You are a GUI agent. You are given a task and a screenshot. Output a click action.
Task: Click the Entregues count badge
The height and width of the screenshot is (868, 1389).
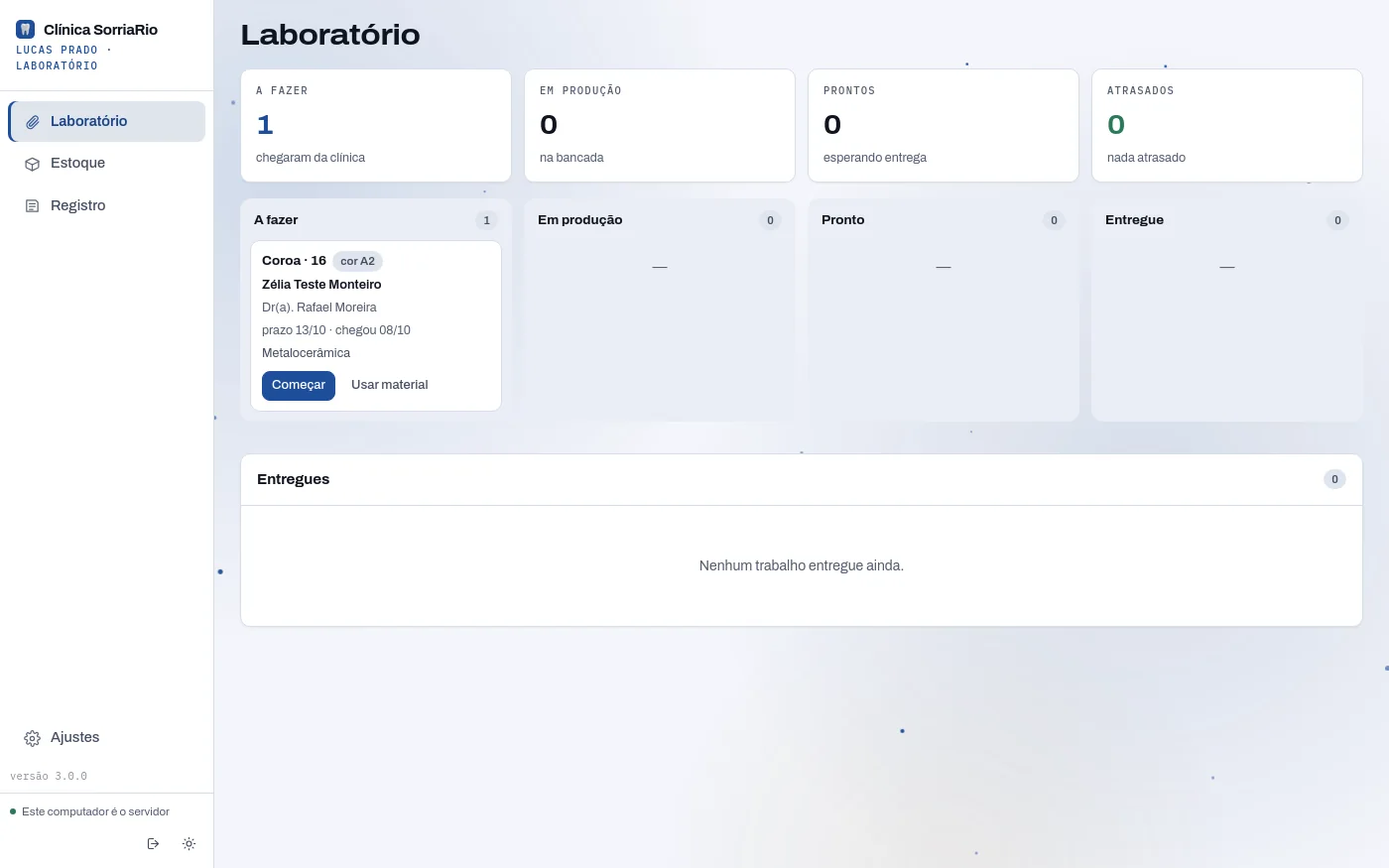[x=1334, y=479]
